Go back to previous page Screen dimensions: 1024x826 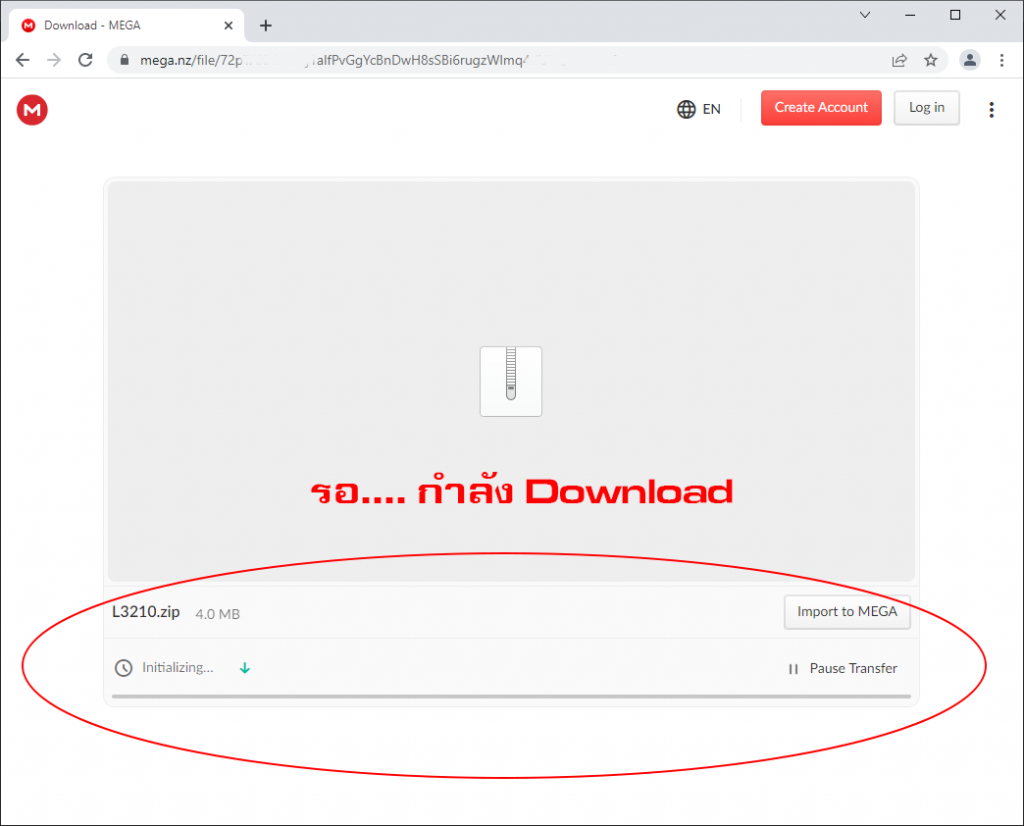[x=22, y=60]
